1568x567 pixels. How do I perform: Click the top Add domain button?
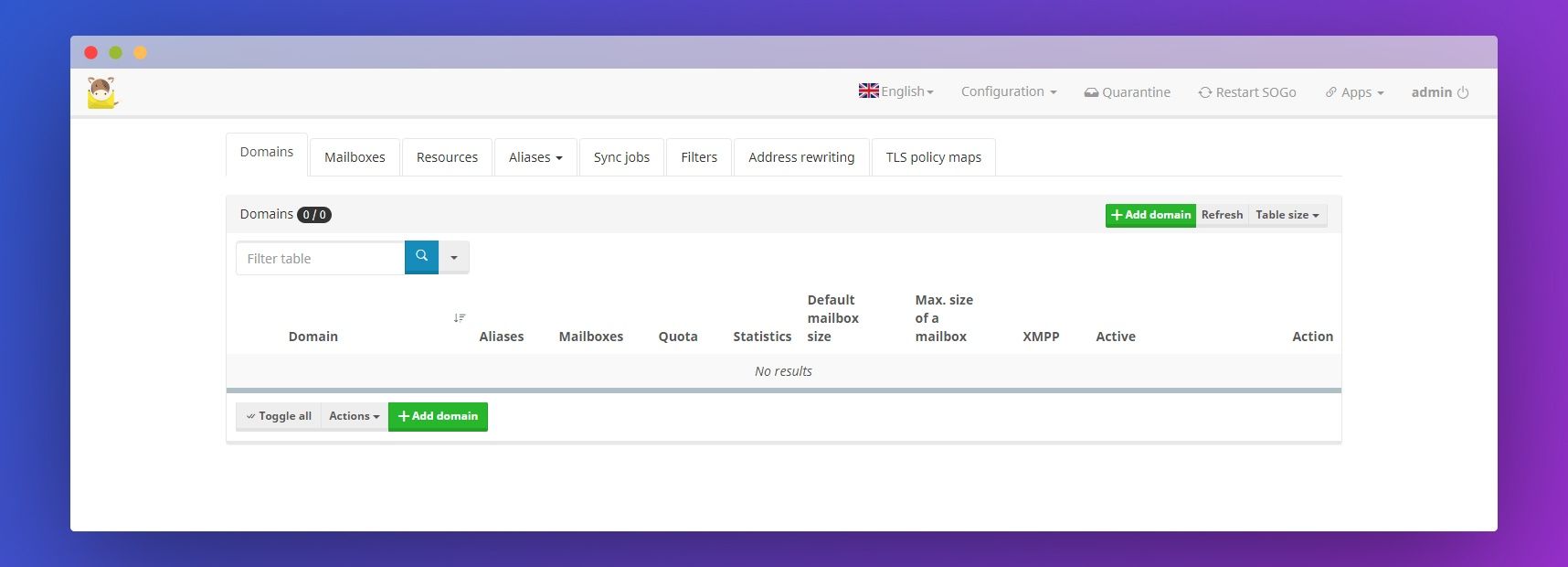(1150, 215)
